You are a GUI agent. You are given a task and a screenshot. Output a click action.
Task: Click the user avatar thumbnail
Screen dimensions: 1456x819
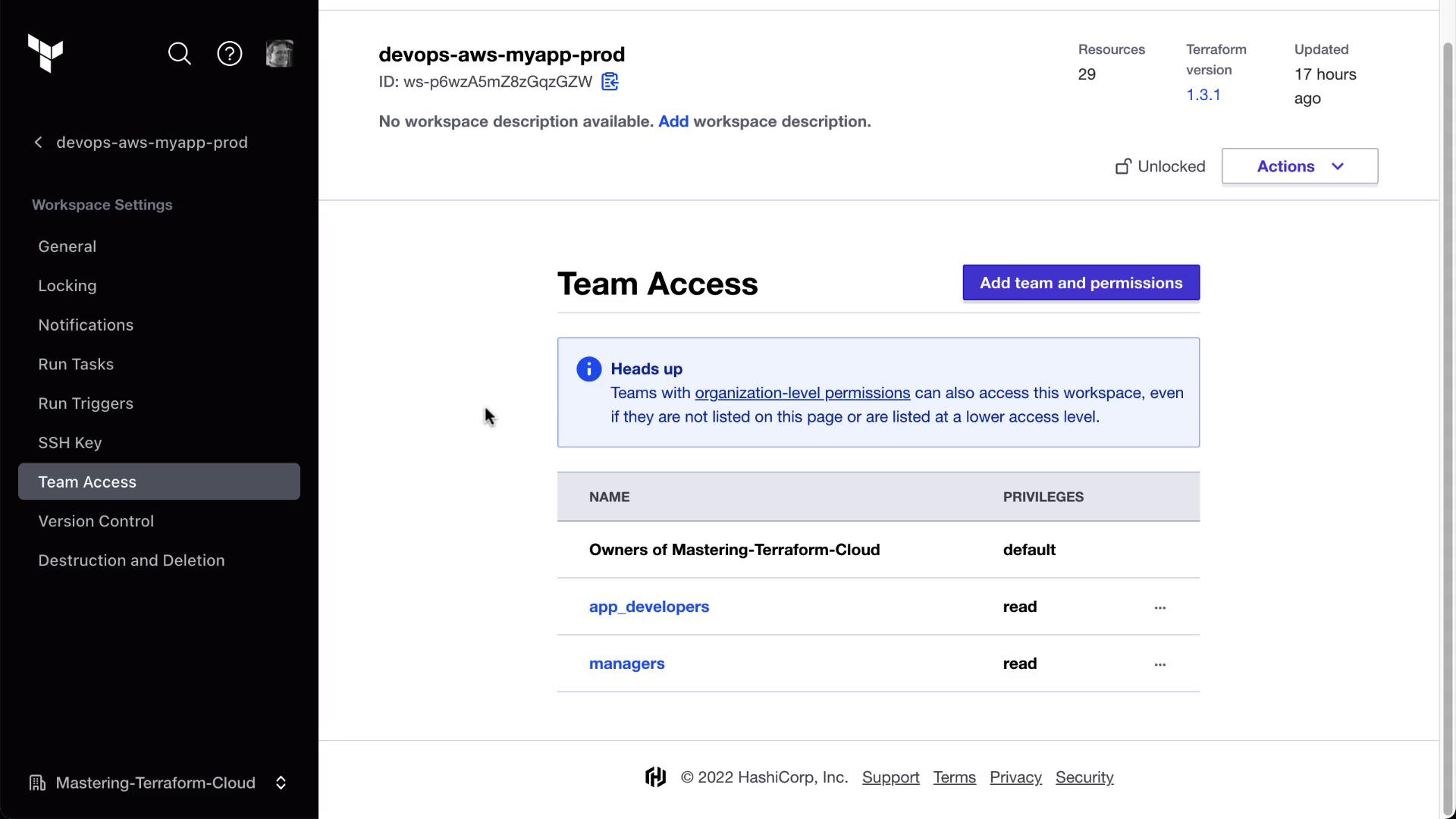(279, 54)
